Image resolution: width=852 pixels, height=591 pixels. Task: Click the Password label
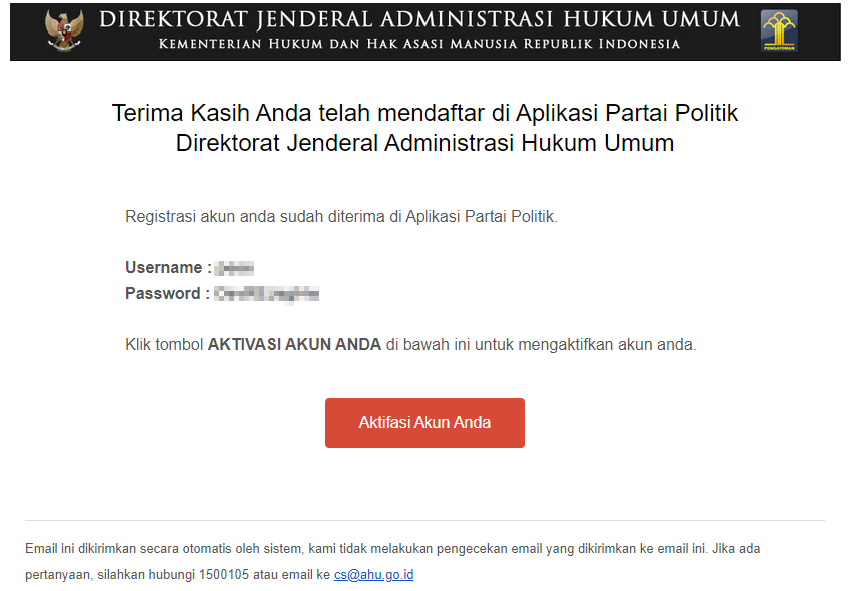167,293
